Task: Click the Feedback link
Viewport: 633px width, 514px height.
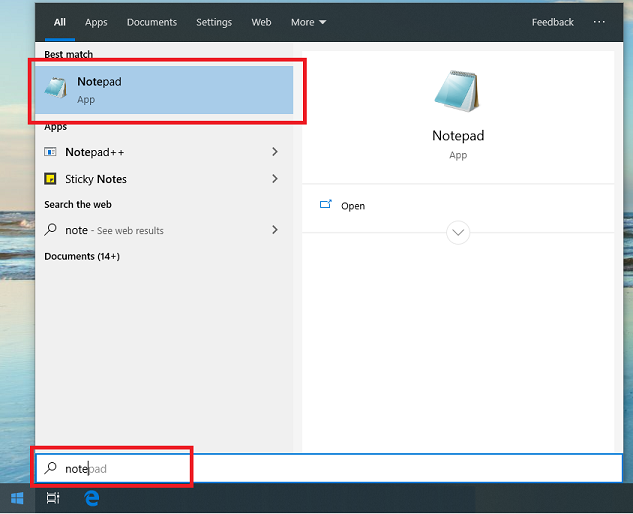Action: [x=552, y=22]
